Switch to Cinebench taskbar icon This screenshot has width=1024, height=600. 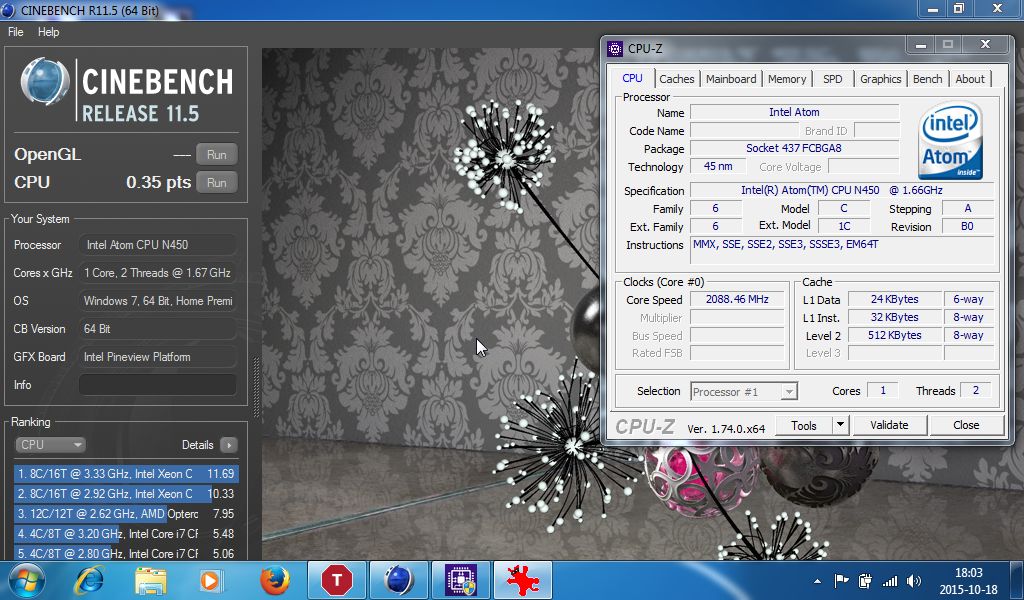click(x=398, y=580)
